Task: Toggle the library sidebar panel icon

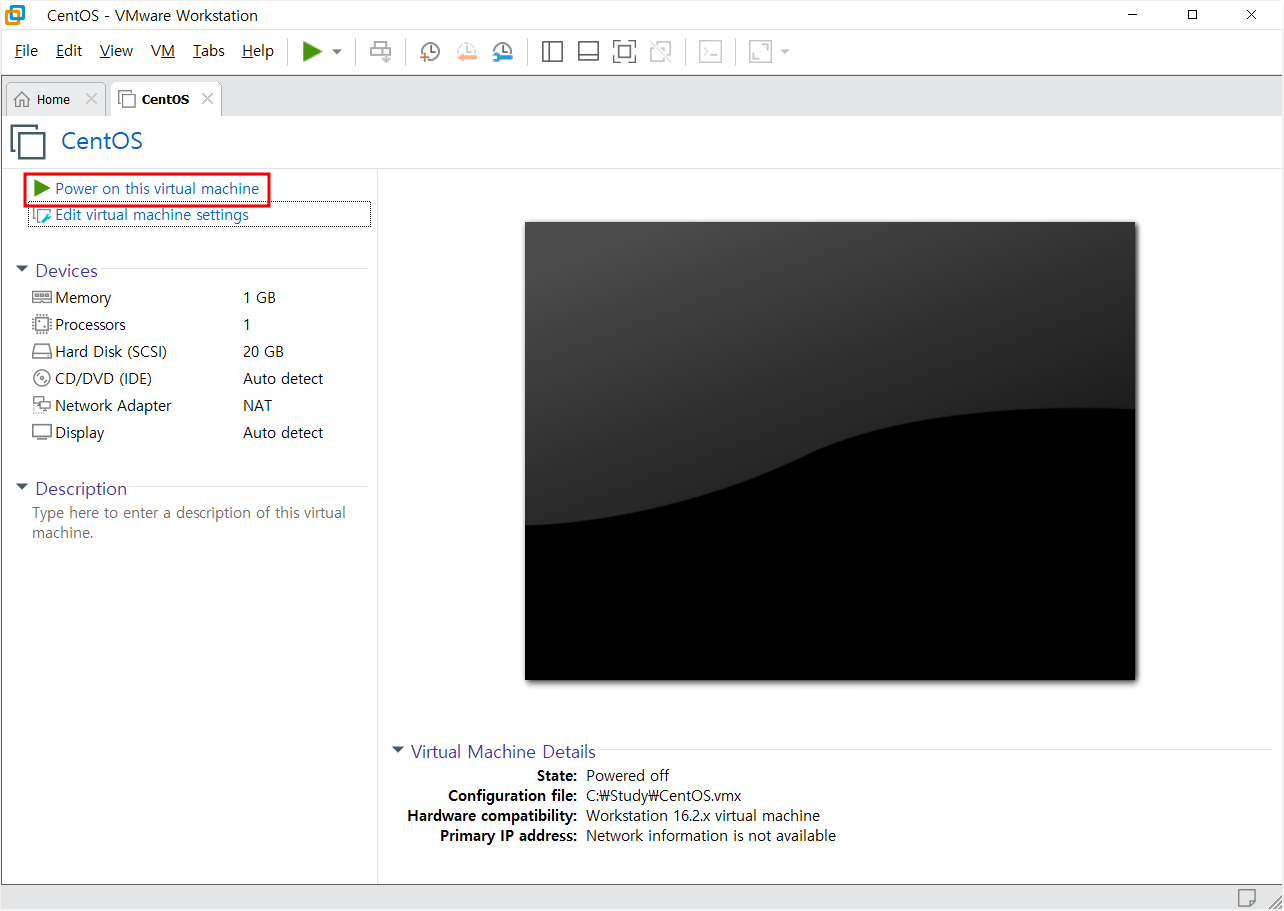Action: (x=552, y=51)
